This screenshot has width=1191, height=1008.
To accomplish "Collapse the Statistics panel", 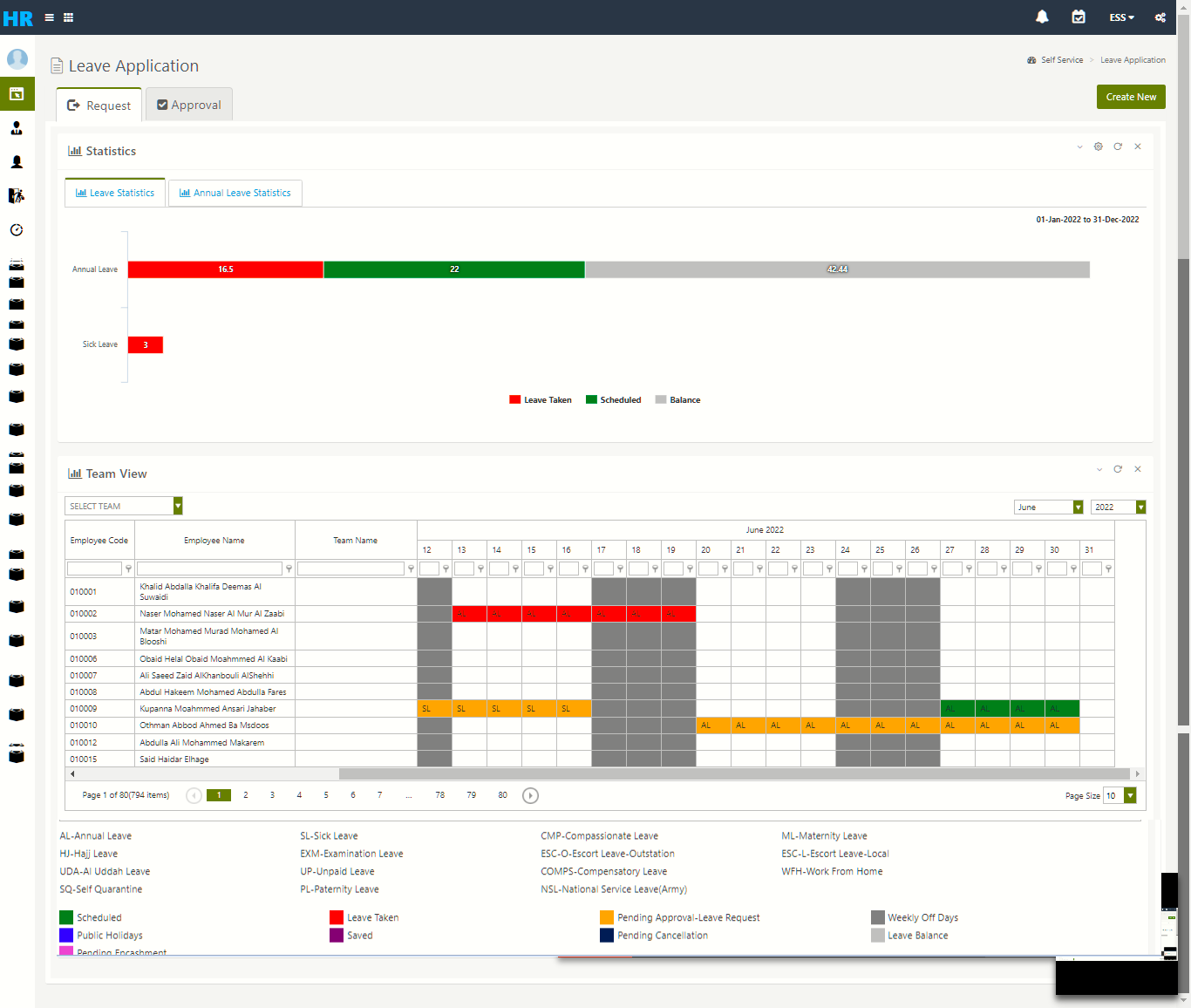I will 1079,146.
